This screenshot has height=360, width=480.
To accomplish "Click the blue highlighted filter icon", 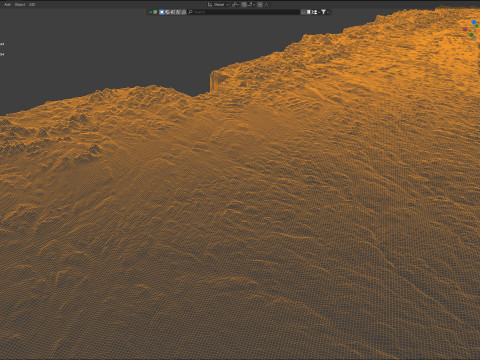I will (x=162, y=12).
